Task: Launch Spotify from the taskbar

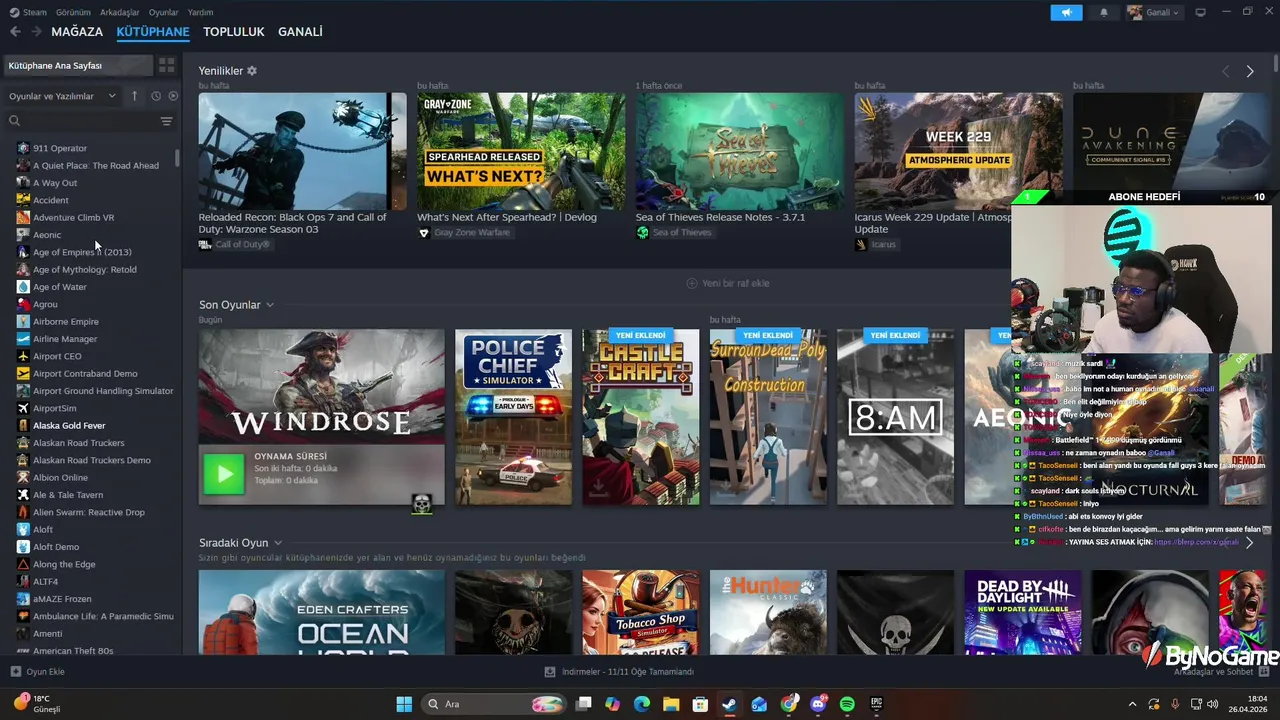Action: (847, 704)
